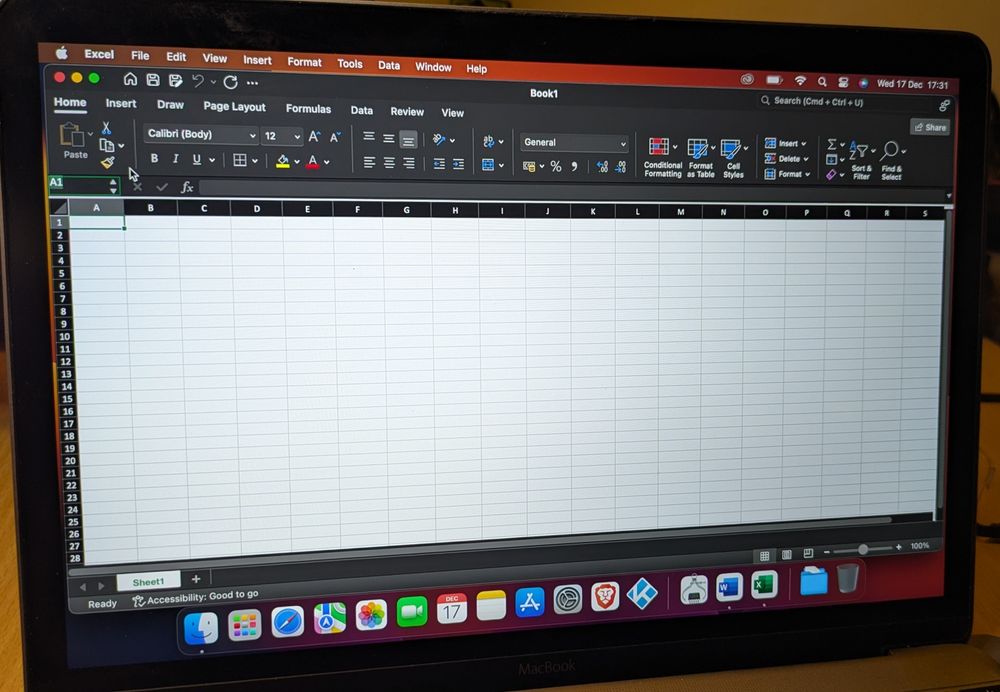Click the Copy icon
1000x692 pixels.
(x=107, y=145)
